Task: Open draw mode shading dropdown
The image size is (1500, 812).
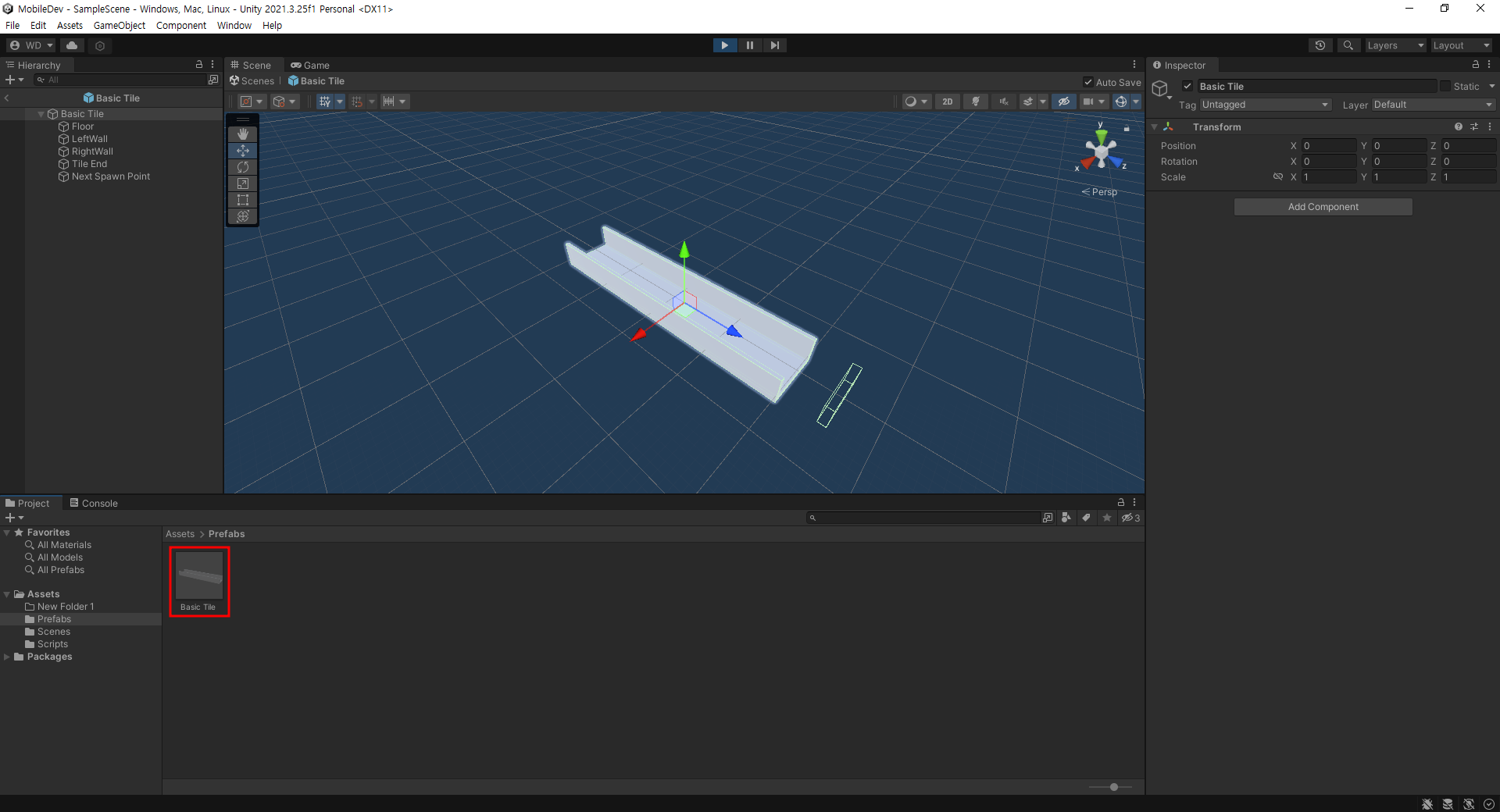Action: click(916, 101)
